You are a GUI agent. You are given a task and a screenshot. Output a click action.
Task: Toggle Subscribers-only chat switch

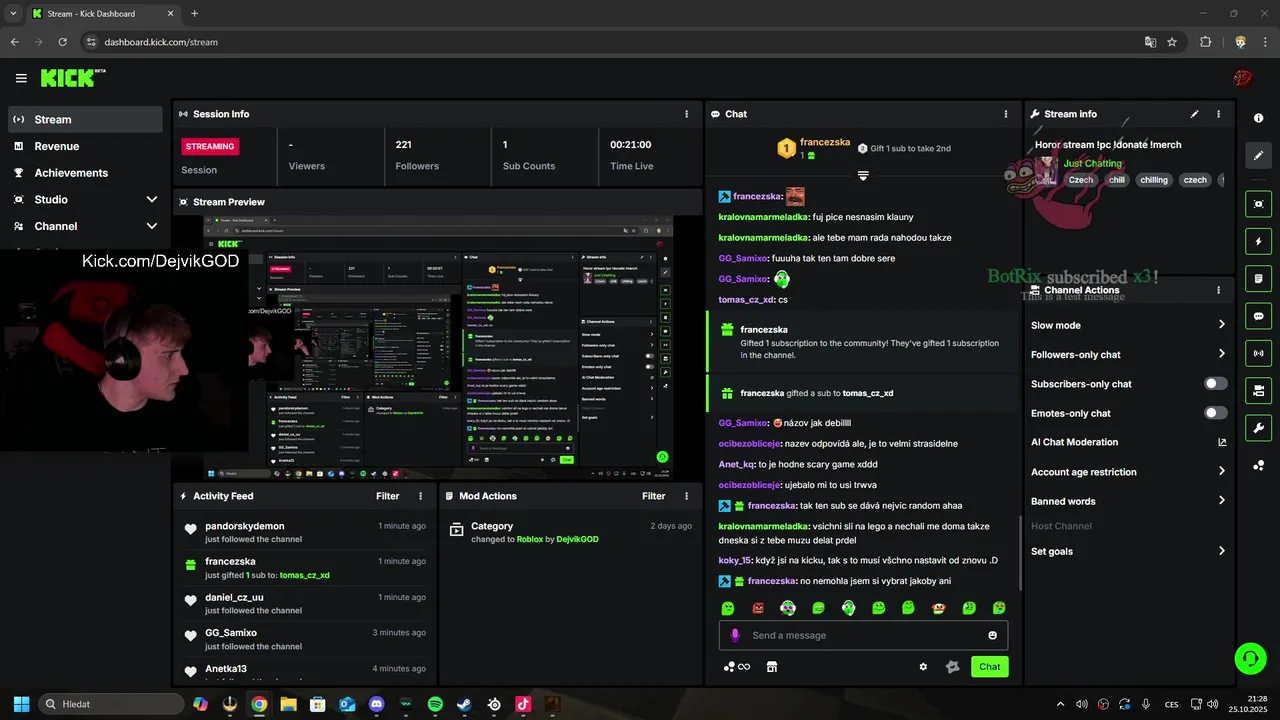(x=1216, y=384)
